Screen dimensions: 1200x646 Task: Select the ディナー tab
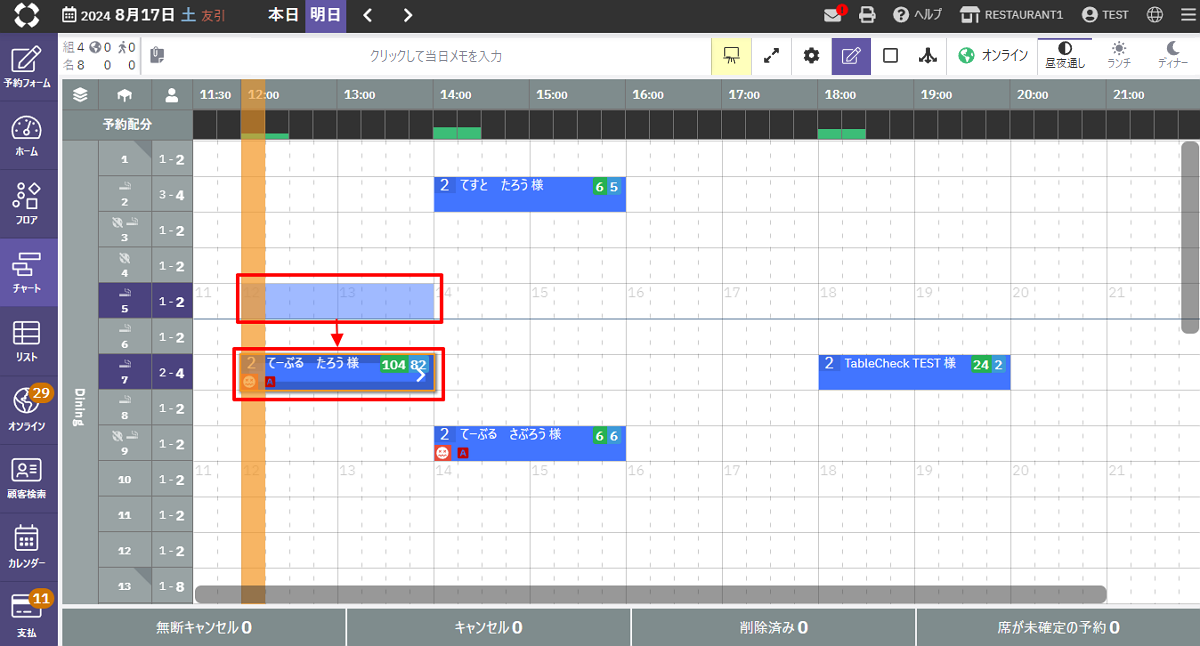click(1173, 56)
